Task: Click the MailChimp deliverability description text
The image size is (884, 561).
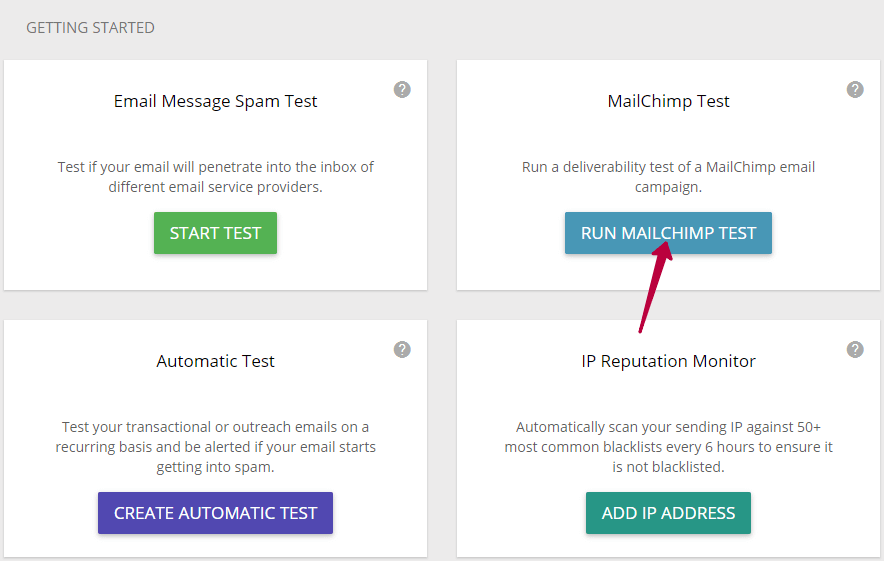Action: tap(668, 177)
